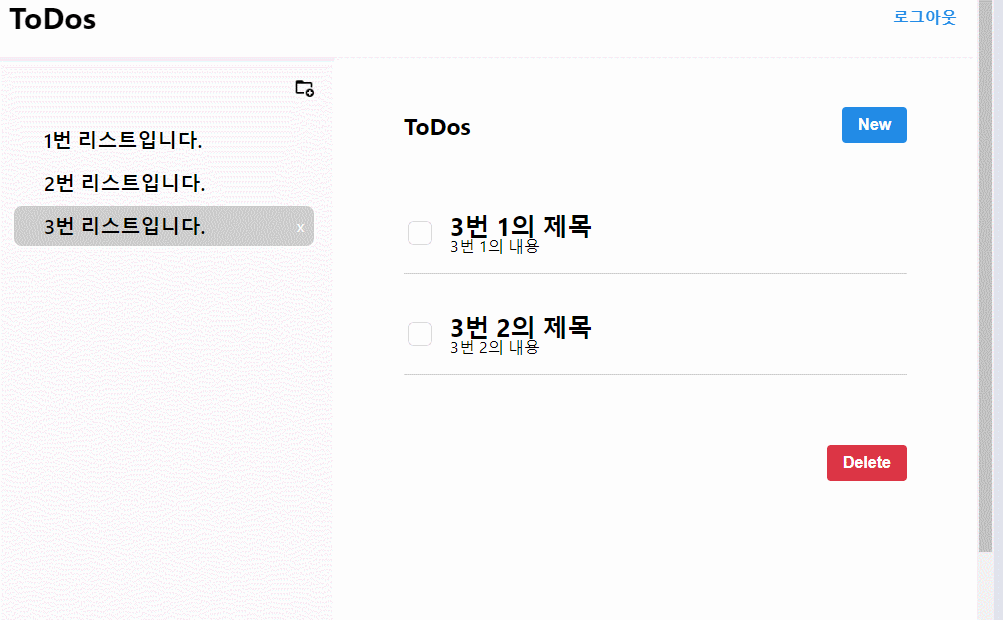Click the divider below the first todo item
The image size is (1003, 620).
click(655, 274)
